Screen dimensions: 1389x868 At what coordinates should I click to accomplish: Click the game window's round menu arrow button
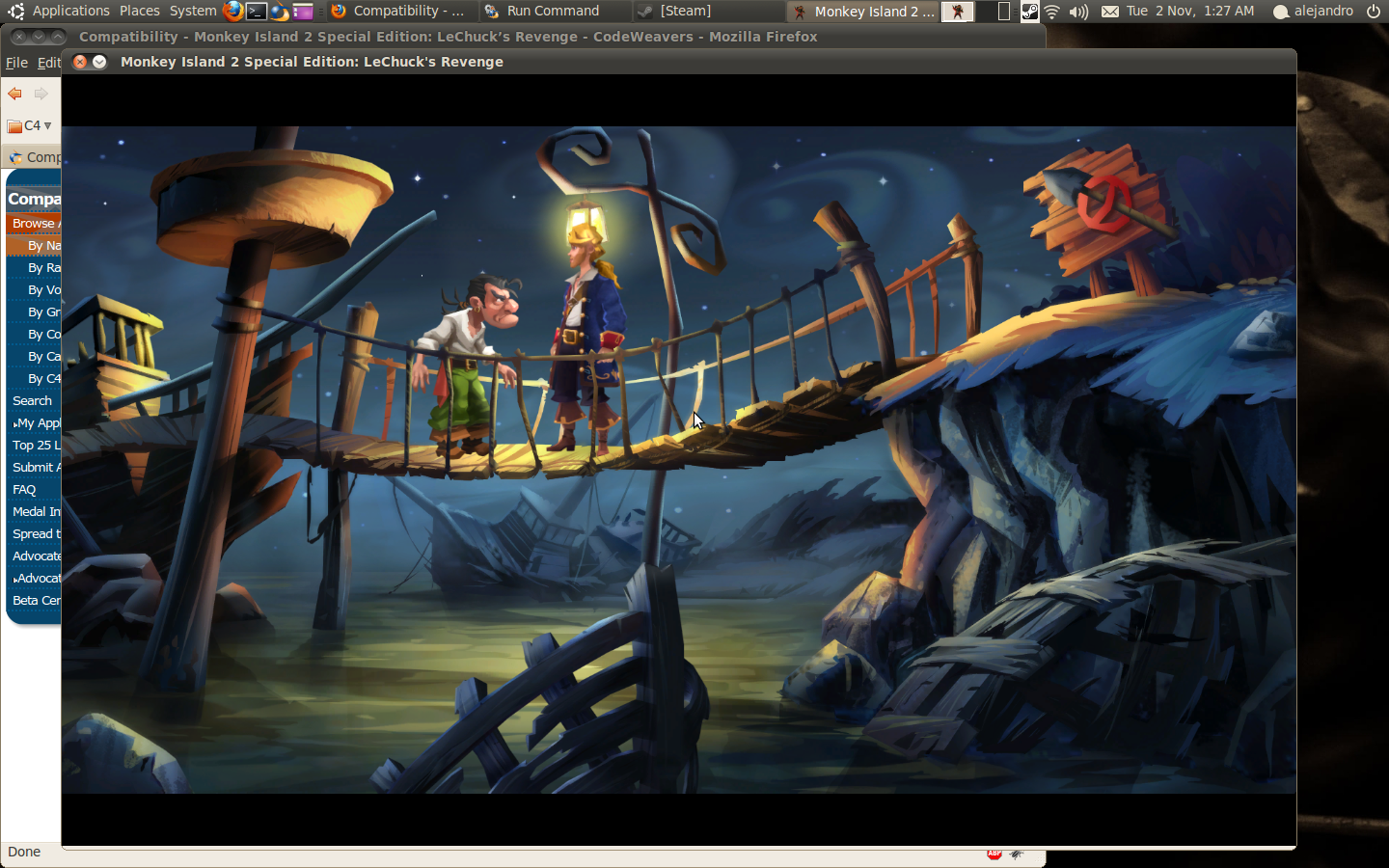(x=99, y=62)
